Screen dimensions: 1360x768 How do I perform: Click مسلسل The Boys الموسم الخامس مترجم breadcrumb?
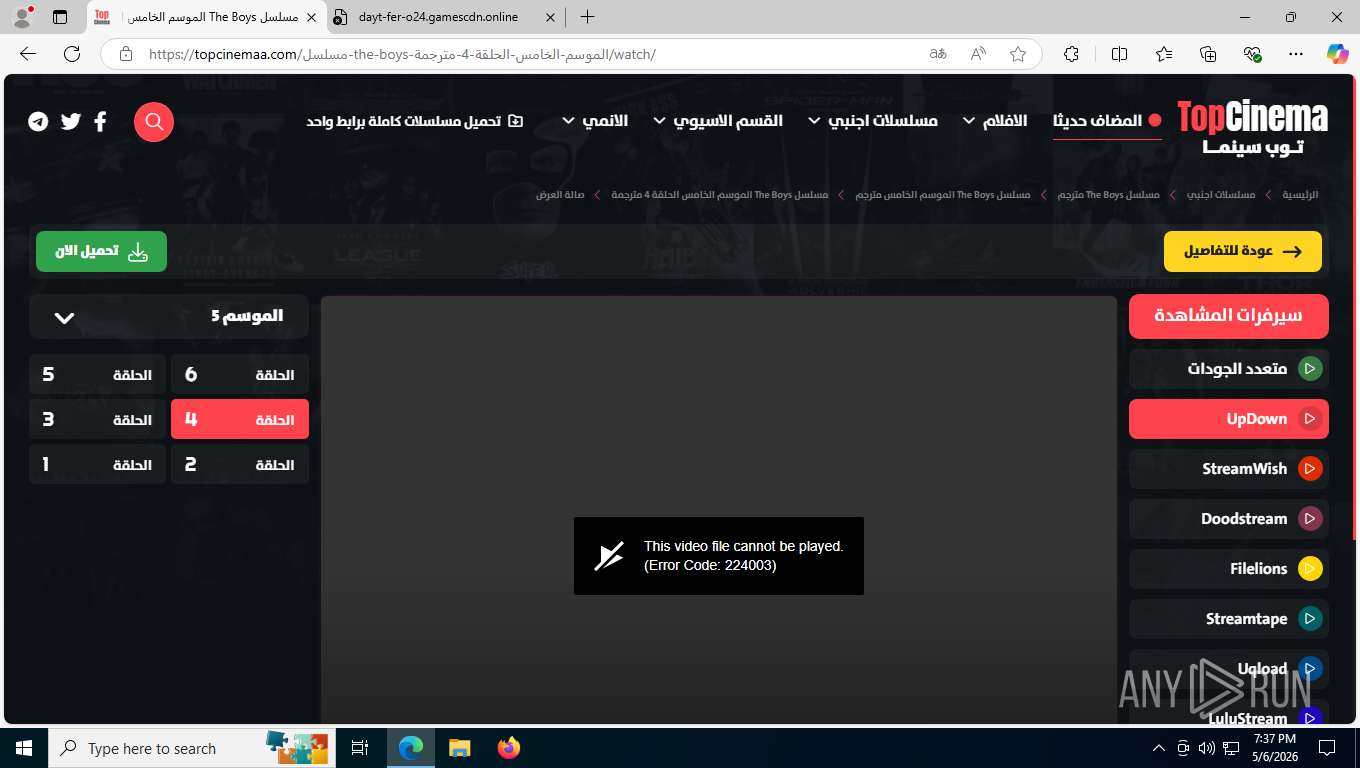[943, 195]
